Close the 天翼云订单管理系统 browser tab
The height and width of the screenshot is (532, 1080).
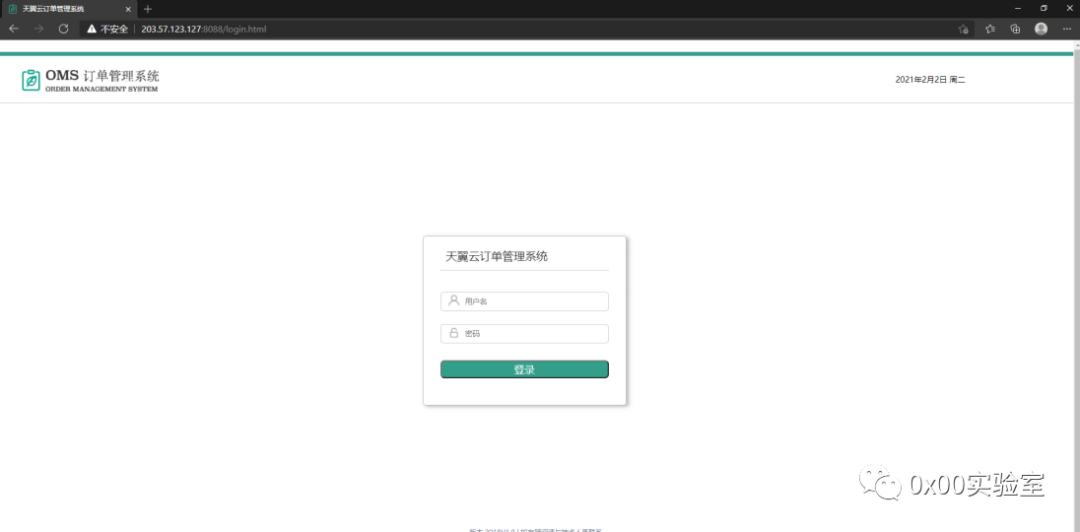coord(128,9)
